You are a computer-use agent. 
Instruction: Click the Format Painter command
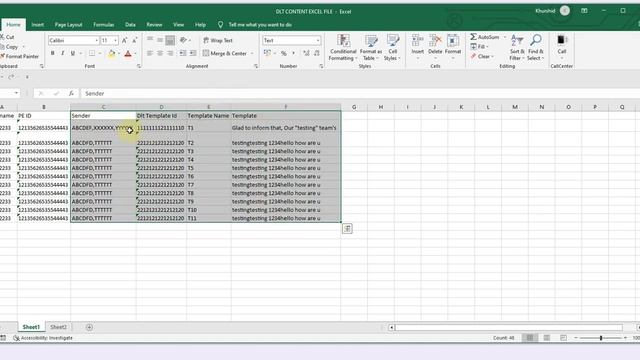pyautogui.click(x=19, y=56)
